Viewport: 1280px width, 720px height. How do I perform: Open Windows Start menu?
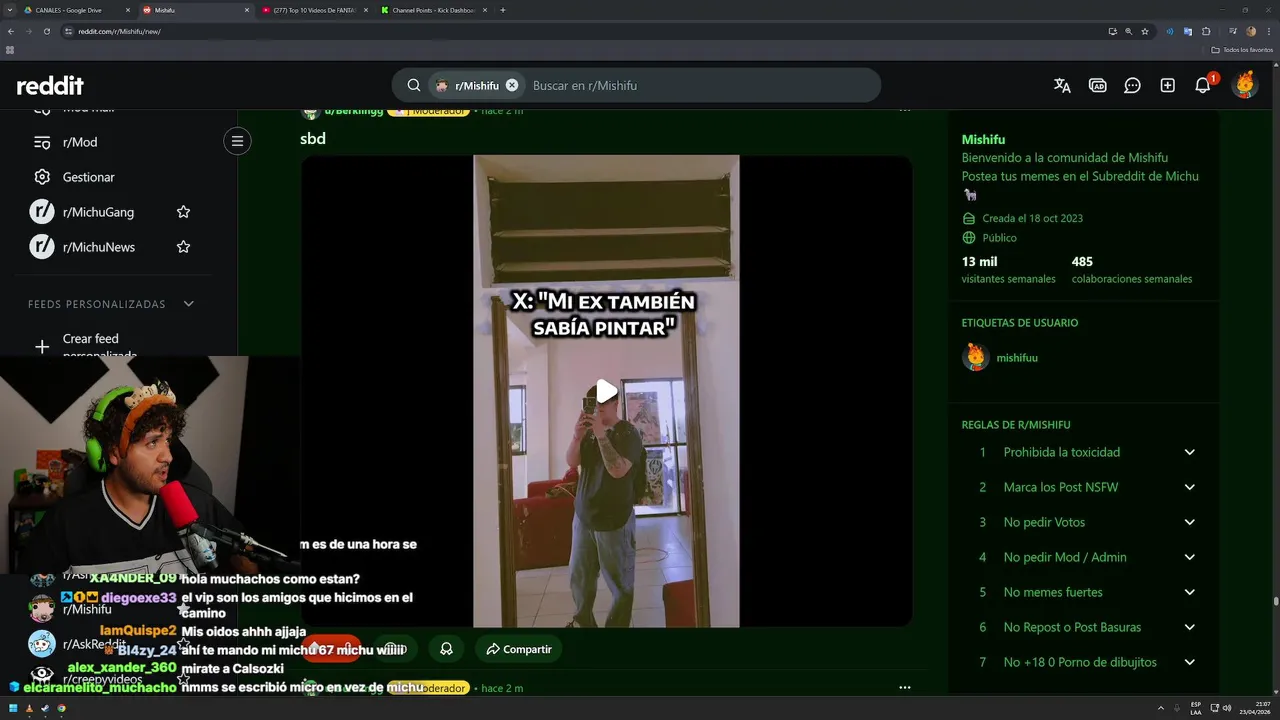click(13, 708)
